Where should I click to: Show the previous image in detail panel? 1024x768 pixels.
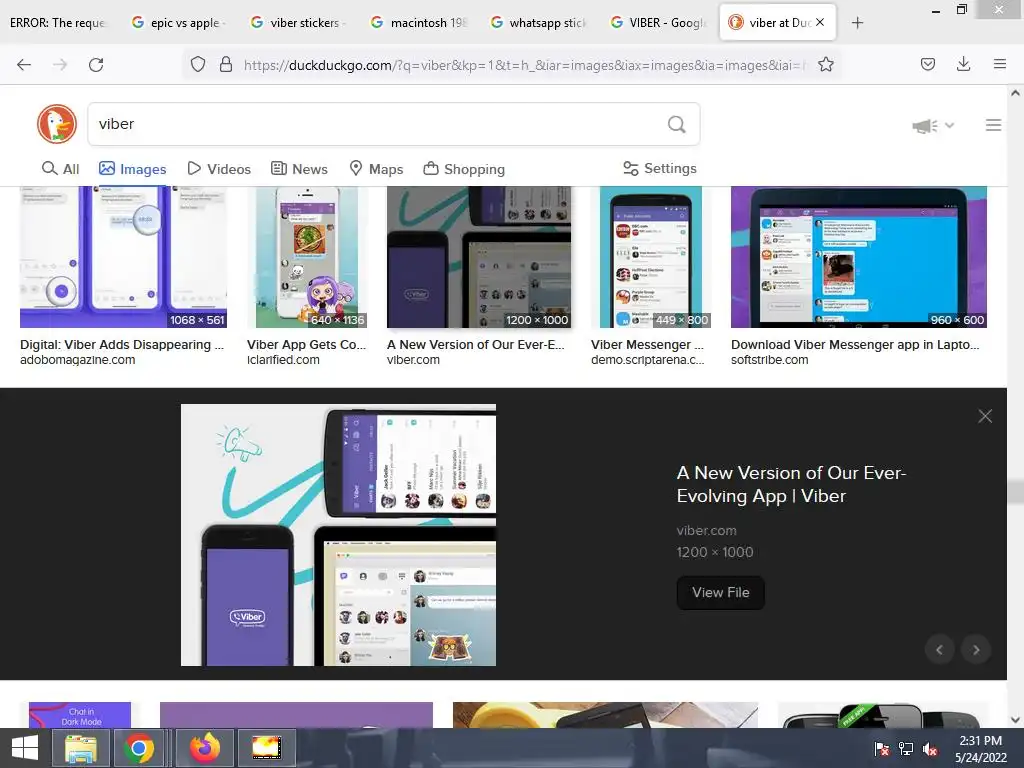pos(939,650)
